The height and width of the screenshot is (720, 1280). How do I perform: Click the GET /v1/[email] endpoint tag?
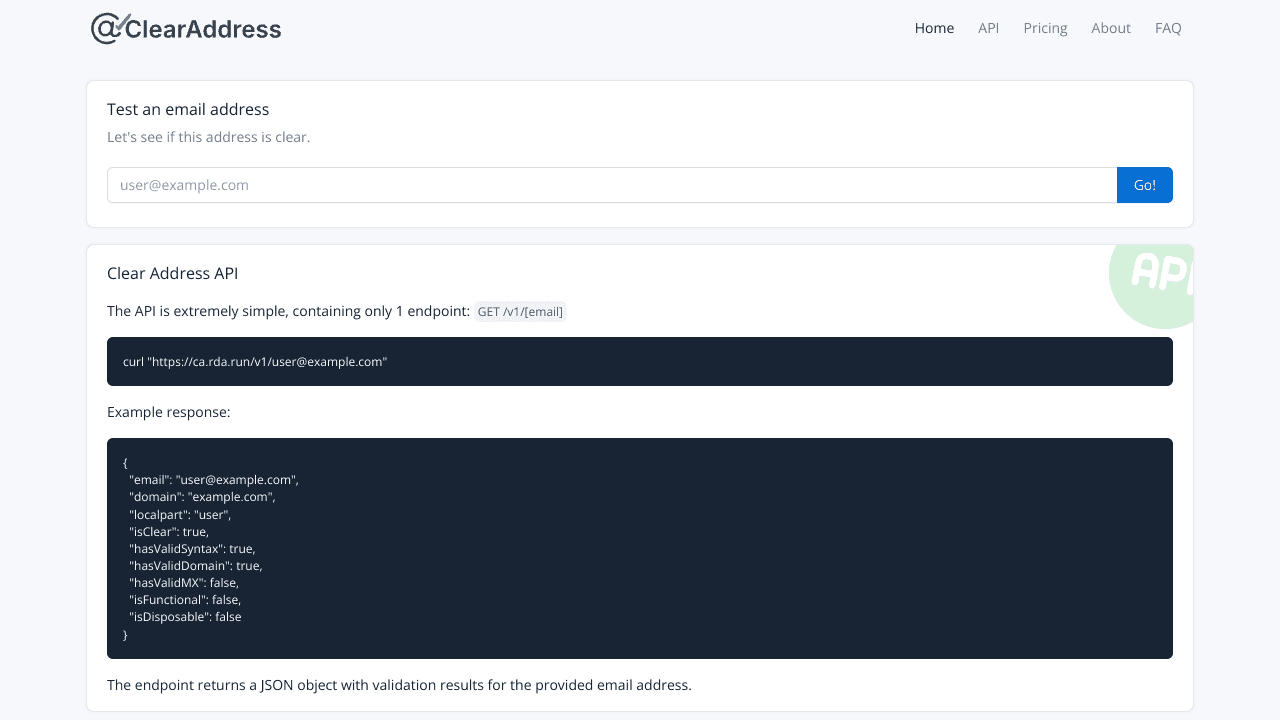coord(520,312)
